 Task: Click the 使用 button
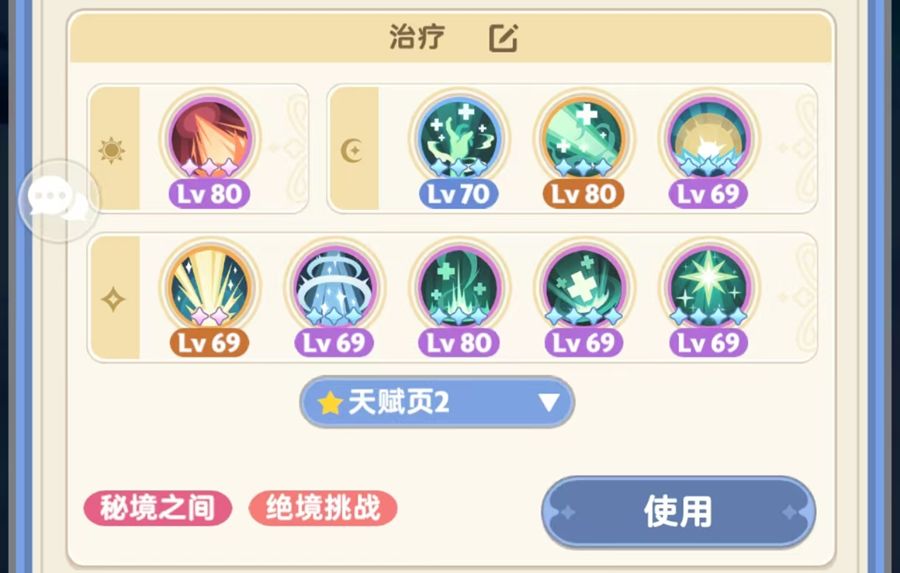678,512
